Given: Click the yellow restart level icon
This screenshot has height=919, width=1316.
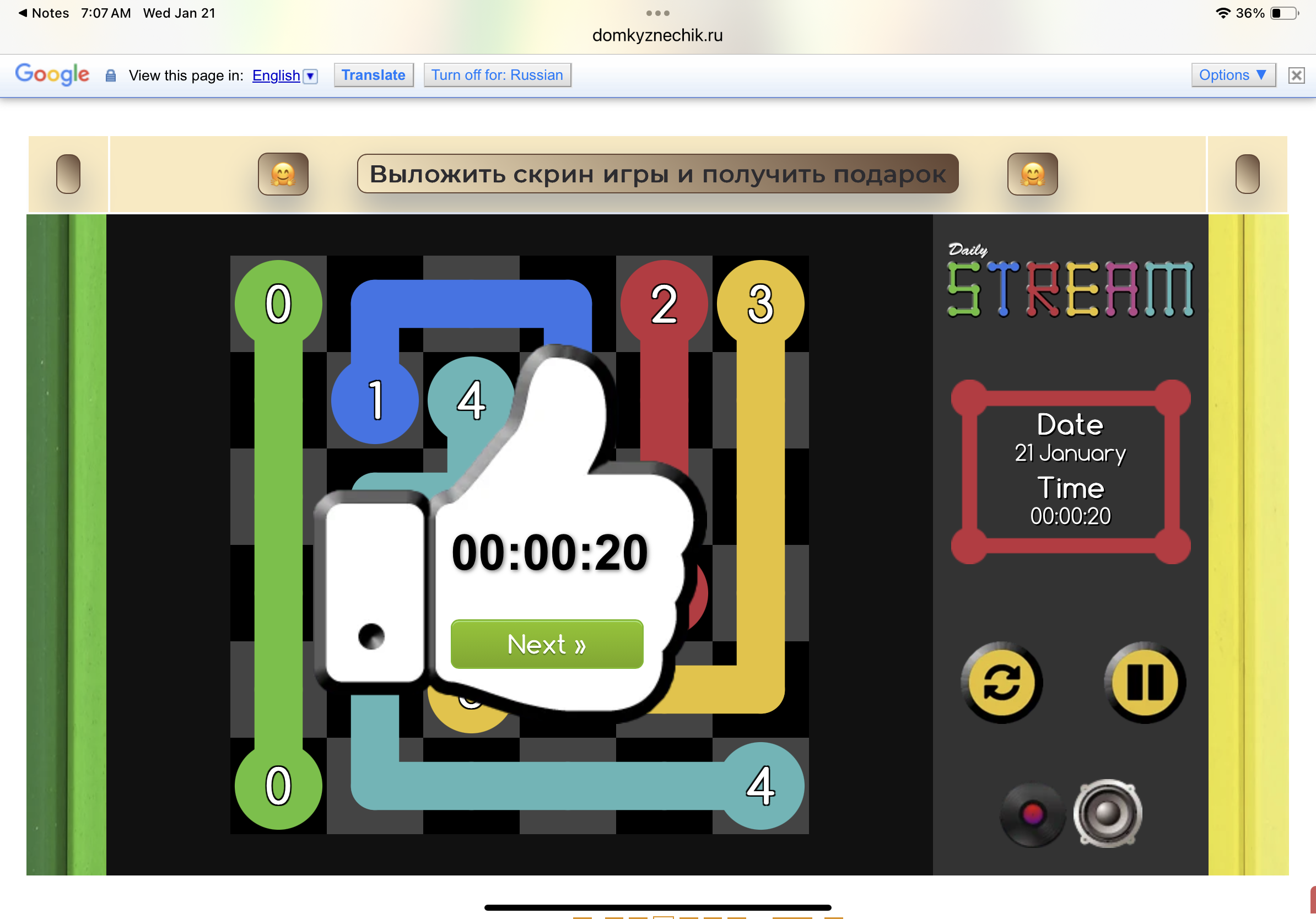Looking at the screenshot, I should click(1001, 683).
